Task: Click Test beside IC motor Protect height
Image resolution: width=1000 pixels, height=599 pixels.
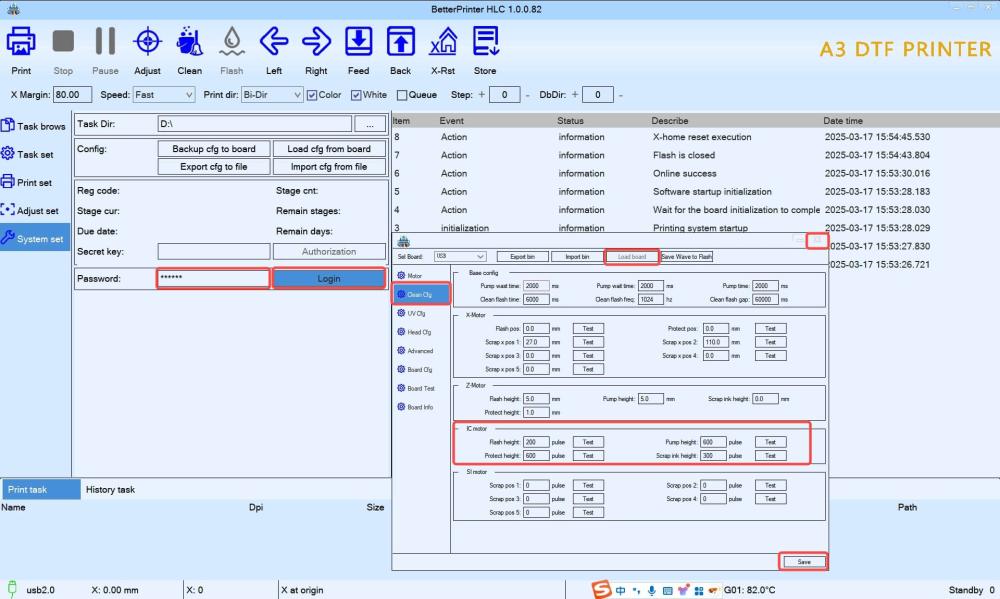Action: click(x=588, y=455)
